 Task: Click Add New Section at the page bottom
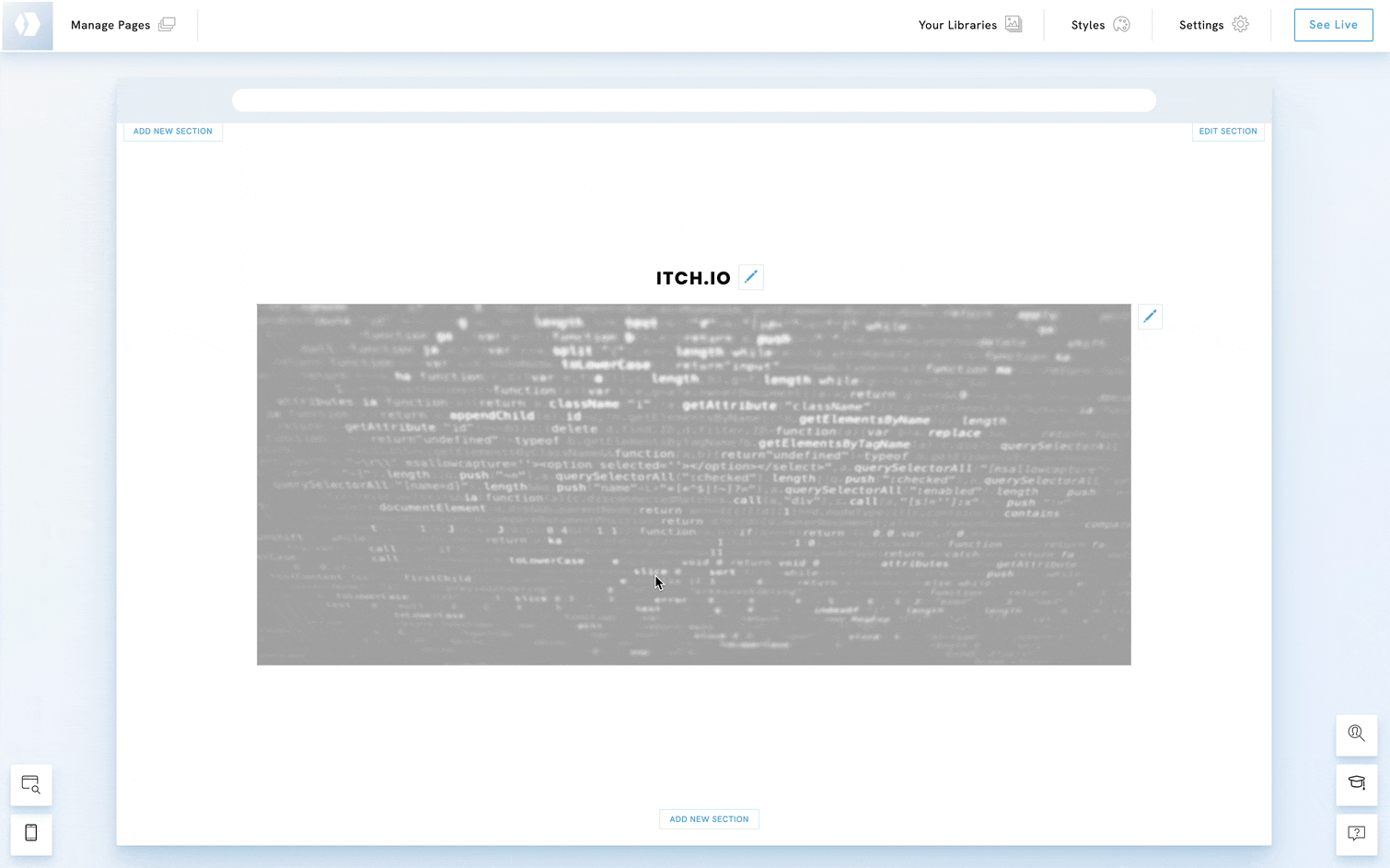pyautogui.click(x=709, y=819)
